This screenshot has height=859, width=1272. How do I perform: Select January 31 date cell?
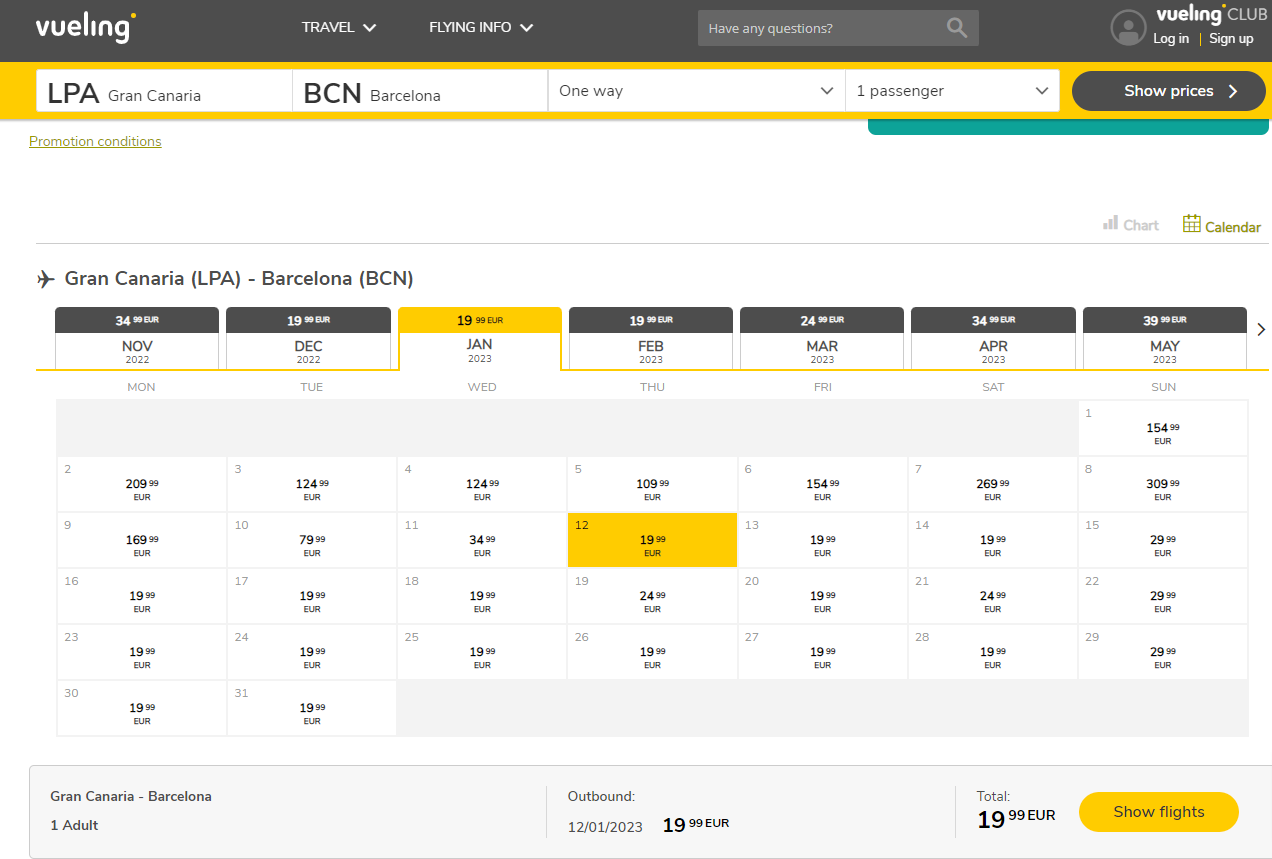click(312, 708)
